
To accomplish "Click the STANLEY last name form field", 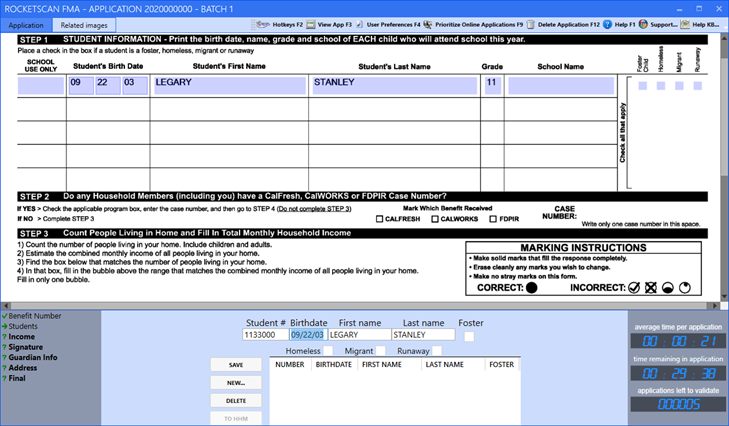I will point(395,86).
